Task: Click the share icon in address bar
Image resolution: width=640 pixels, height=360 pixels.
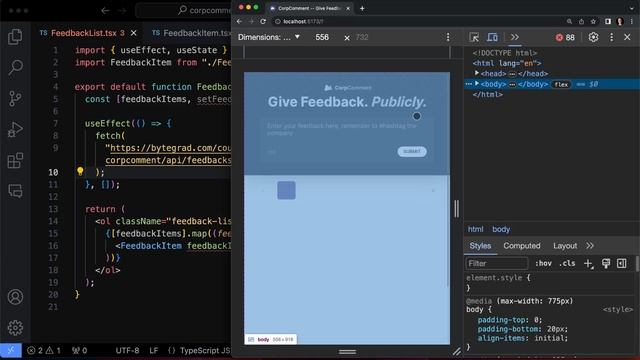Action: click(581, 21)
